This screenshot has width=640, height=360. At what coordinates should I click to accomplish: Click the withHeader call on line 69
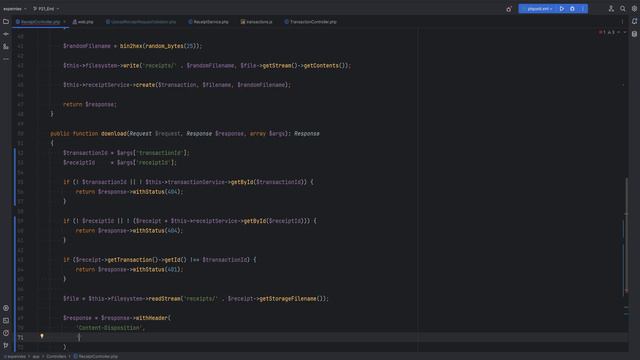(x=151, y=318)
